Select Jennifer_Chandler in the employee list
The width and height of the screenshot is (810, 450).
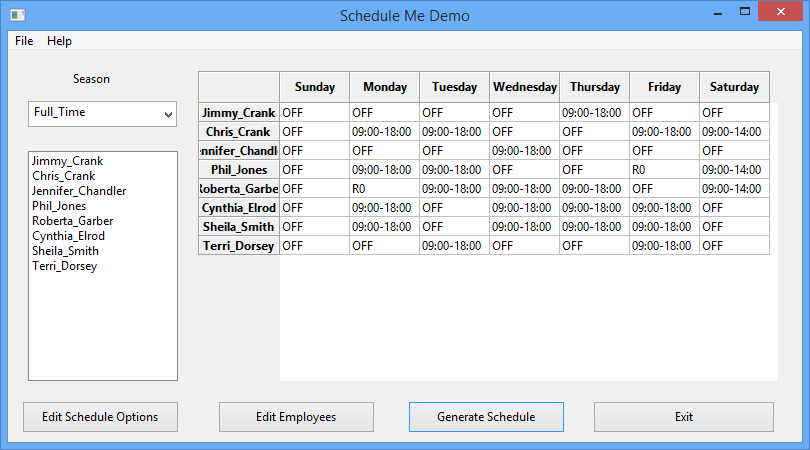79,191
